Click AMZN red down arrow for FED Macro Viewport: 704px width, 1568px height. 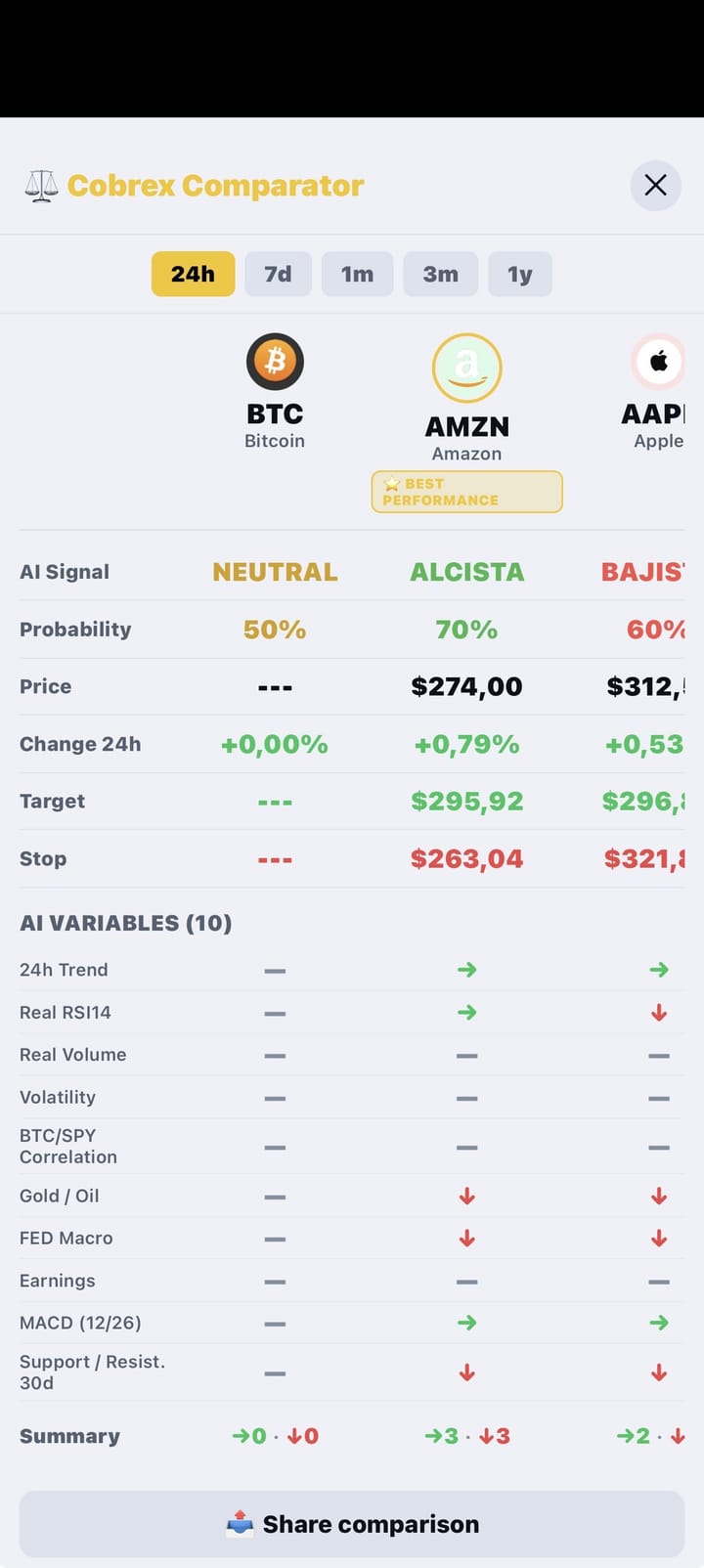[x=467, y=1239]
